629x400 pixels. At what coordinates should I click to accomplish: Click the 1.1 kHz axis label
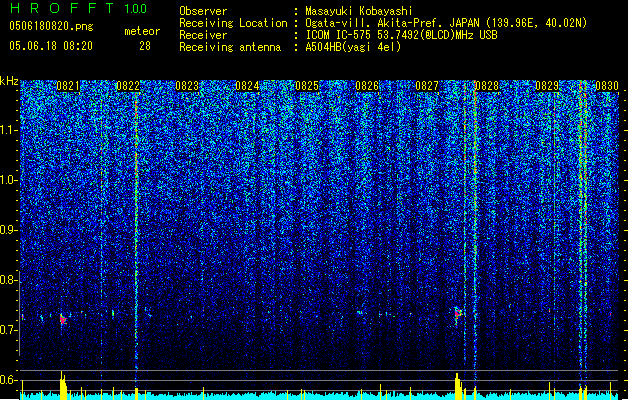(x=9, y=130)
